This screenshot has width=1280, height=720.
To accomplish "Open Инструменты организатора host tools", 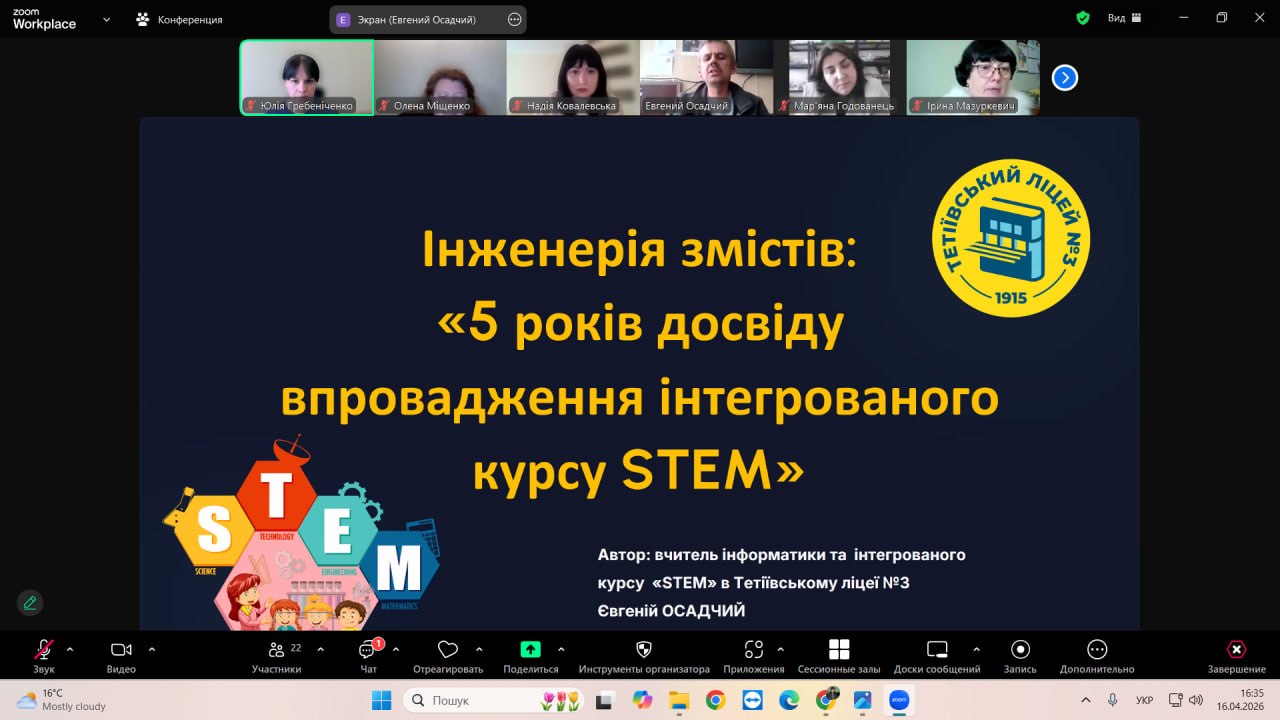I will pos(644,651).
